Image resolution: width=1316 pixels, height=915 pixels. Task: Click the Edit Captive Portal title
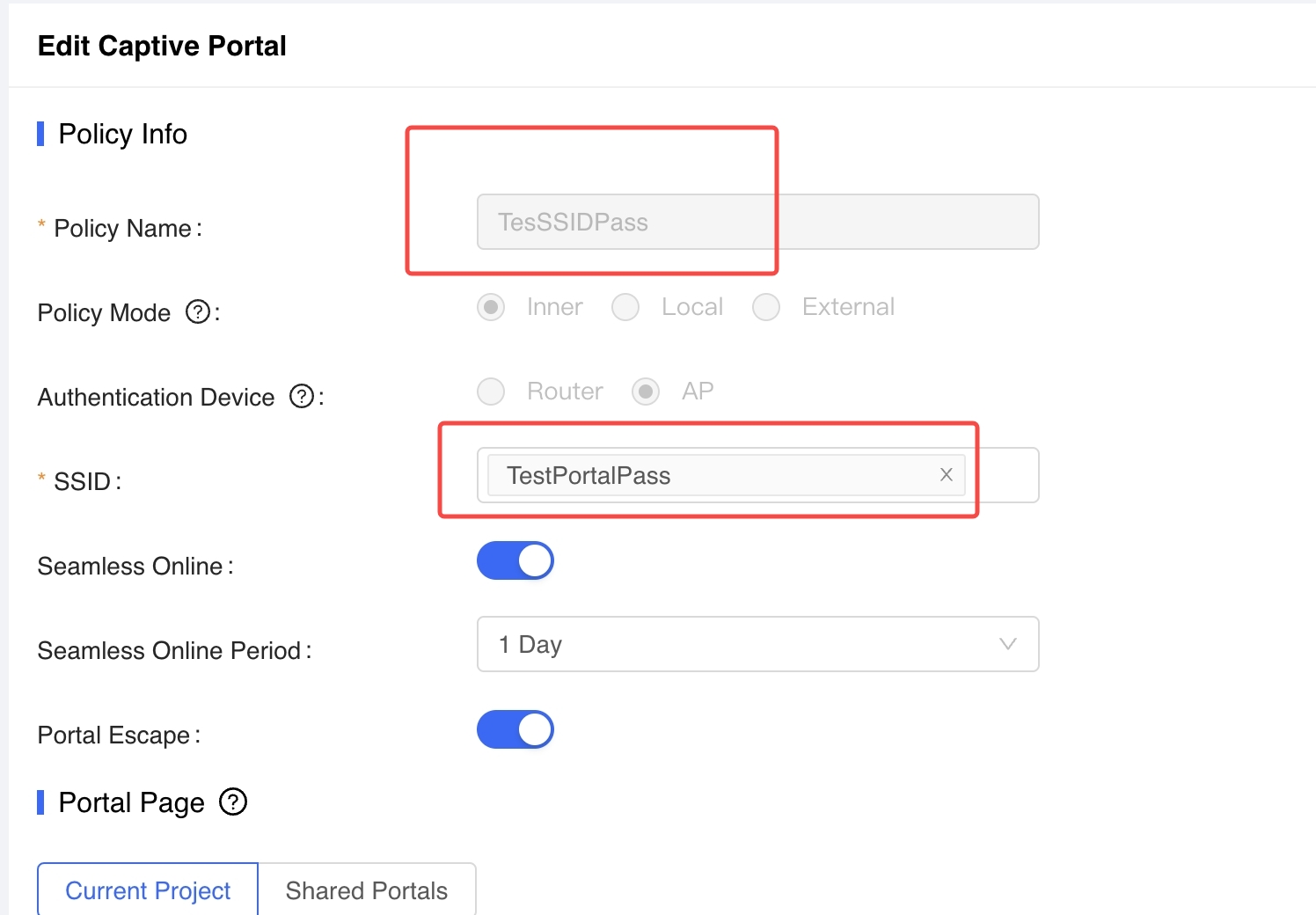point(162,46)
